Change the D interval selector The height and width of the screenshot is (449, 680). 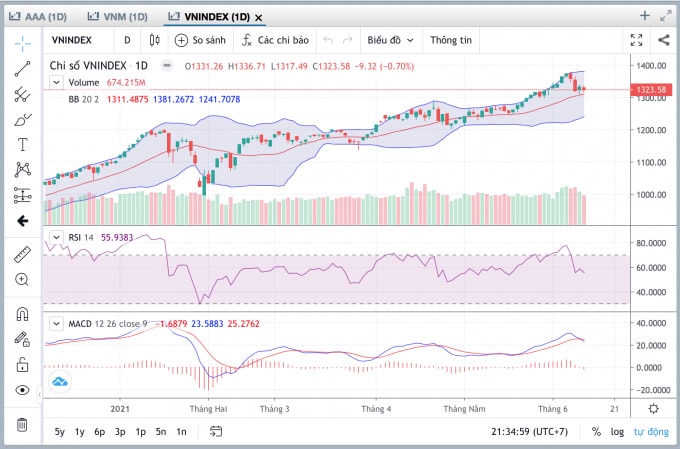tap(127, 40)
